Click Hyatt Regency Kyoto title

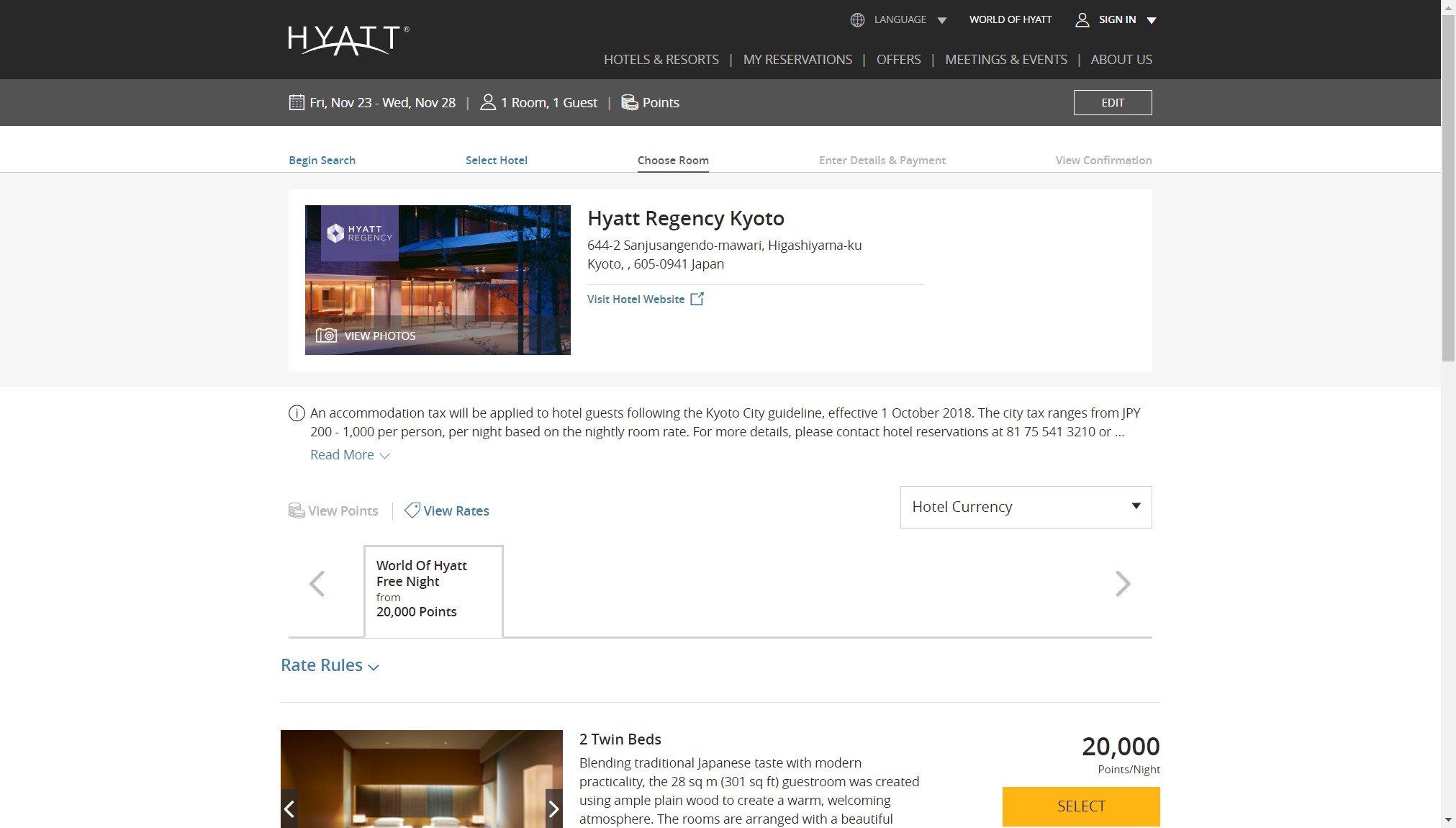tap(686, 218)
